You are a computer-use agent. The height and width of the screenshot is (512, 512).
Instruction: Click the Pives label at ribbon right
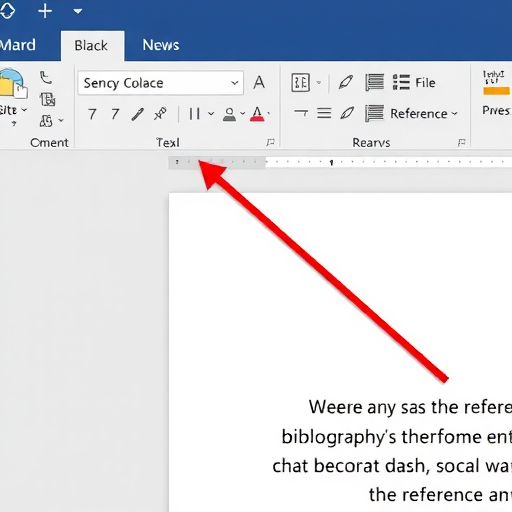coord(496,110)
